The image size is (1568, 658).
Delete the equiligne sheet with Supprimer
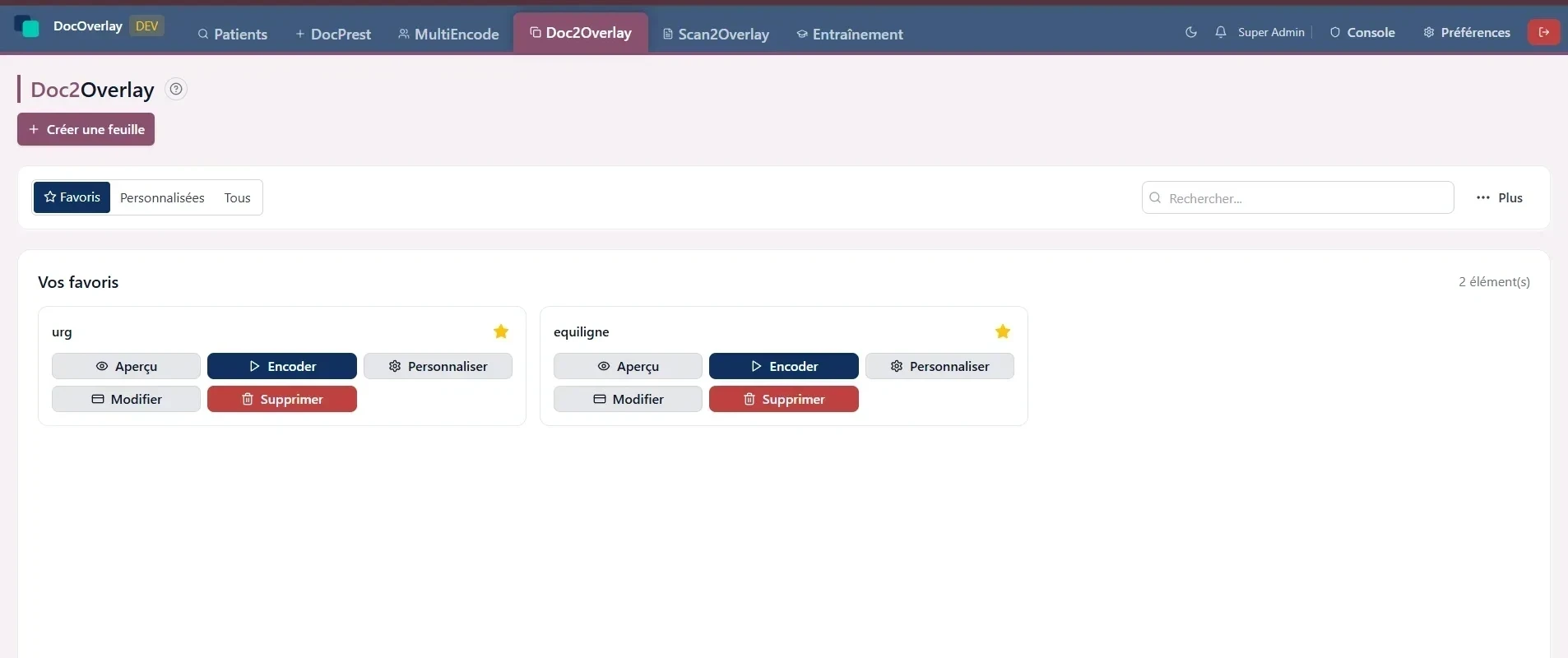(x=784, y=399)
